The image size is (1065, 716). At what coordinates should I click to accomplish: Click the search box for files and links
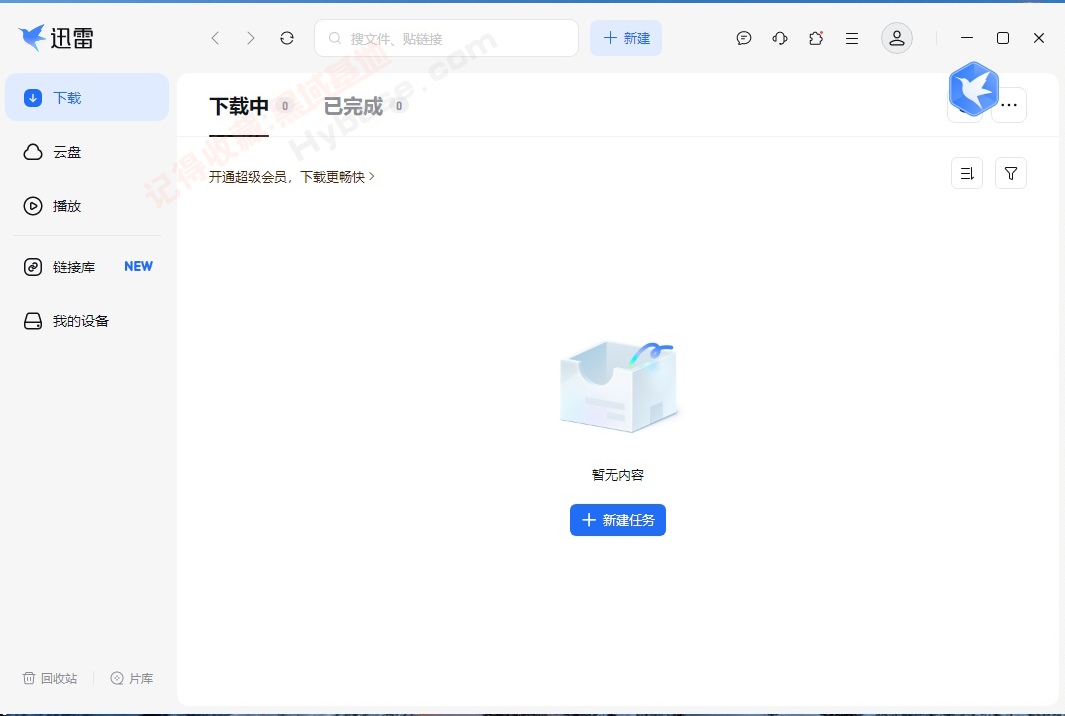(446, 38)
